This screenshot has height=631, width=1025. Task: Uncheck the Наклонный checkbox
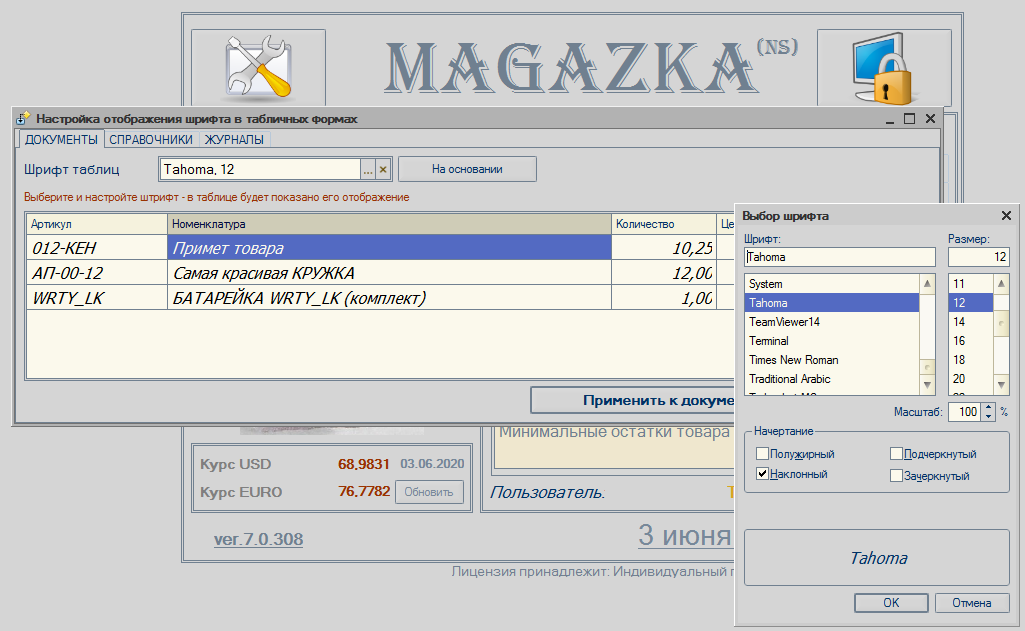coord(762,473)
